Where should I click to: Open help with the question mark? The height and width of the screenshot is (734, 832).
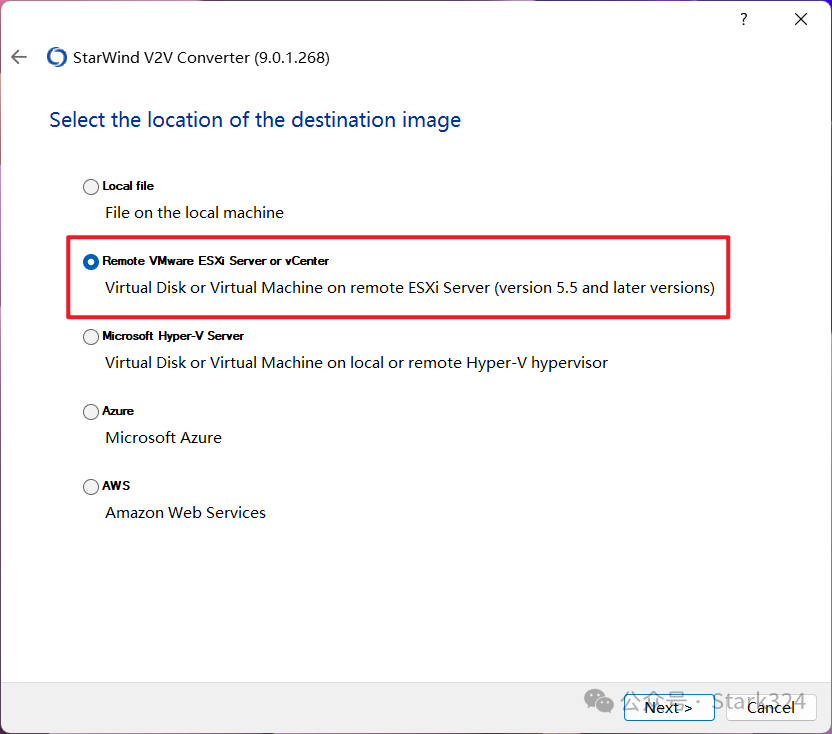(744, 19)
